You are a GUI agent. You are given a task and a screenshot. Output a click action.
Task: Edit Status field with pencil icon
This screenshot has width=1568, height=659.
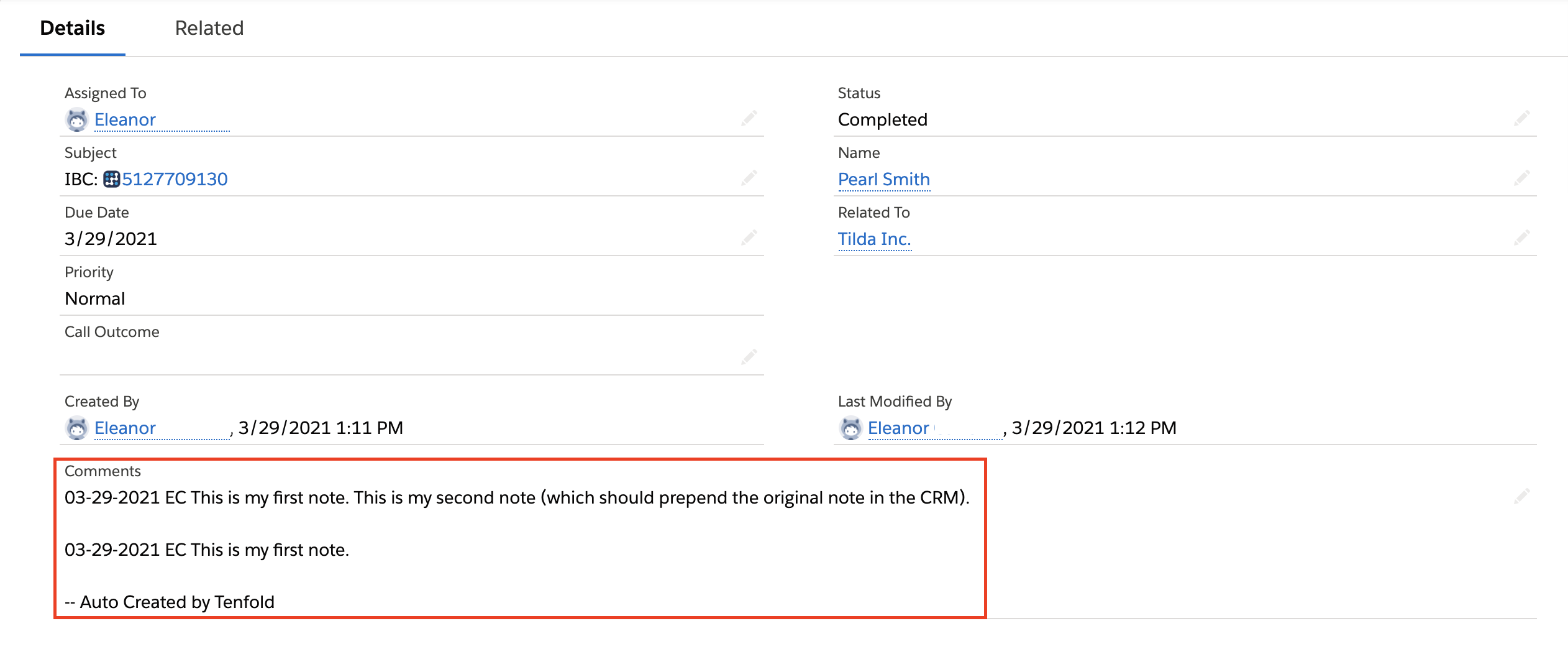(x=1522, y=118)
